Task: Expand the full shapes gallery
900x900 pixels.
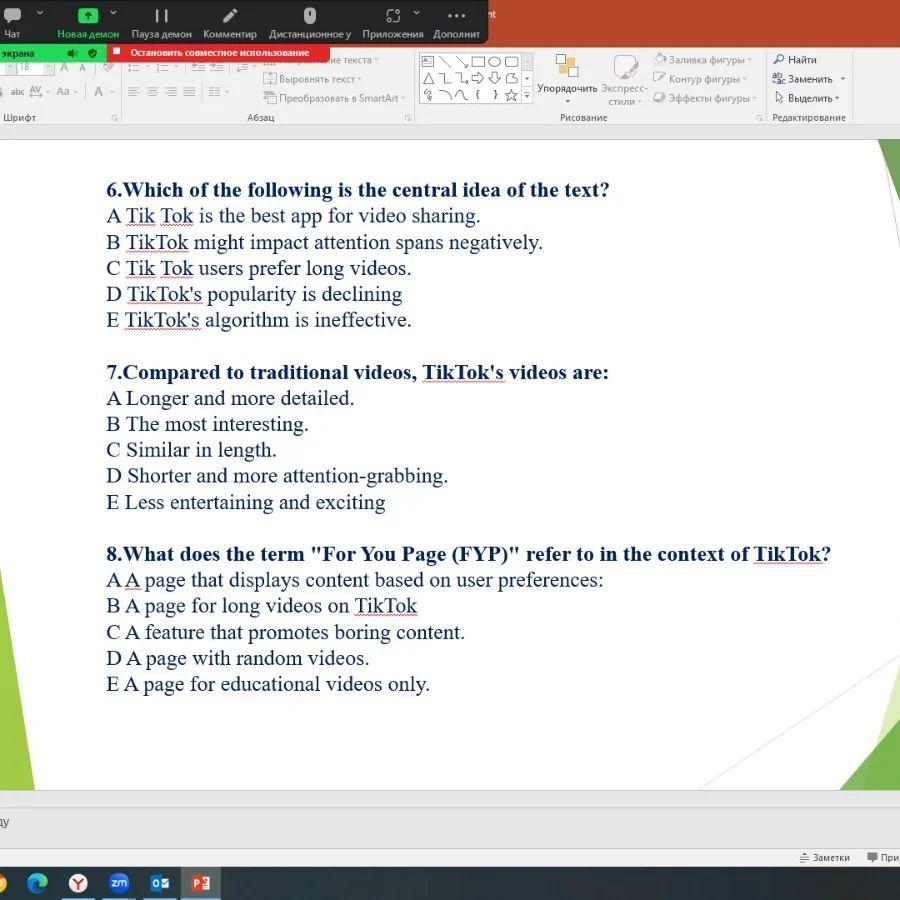Action: point(527,95)
